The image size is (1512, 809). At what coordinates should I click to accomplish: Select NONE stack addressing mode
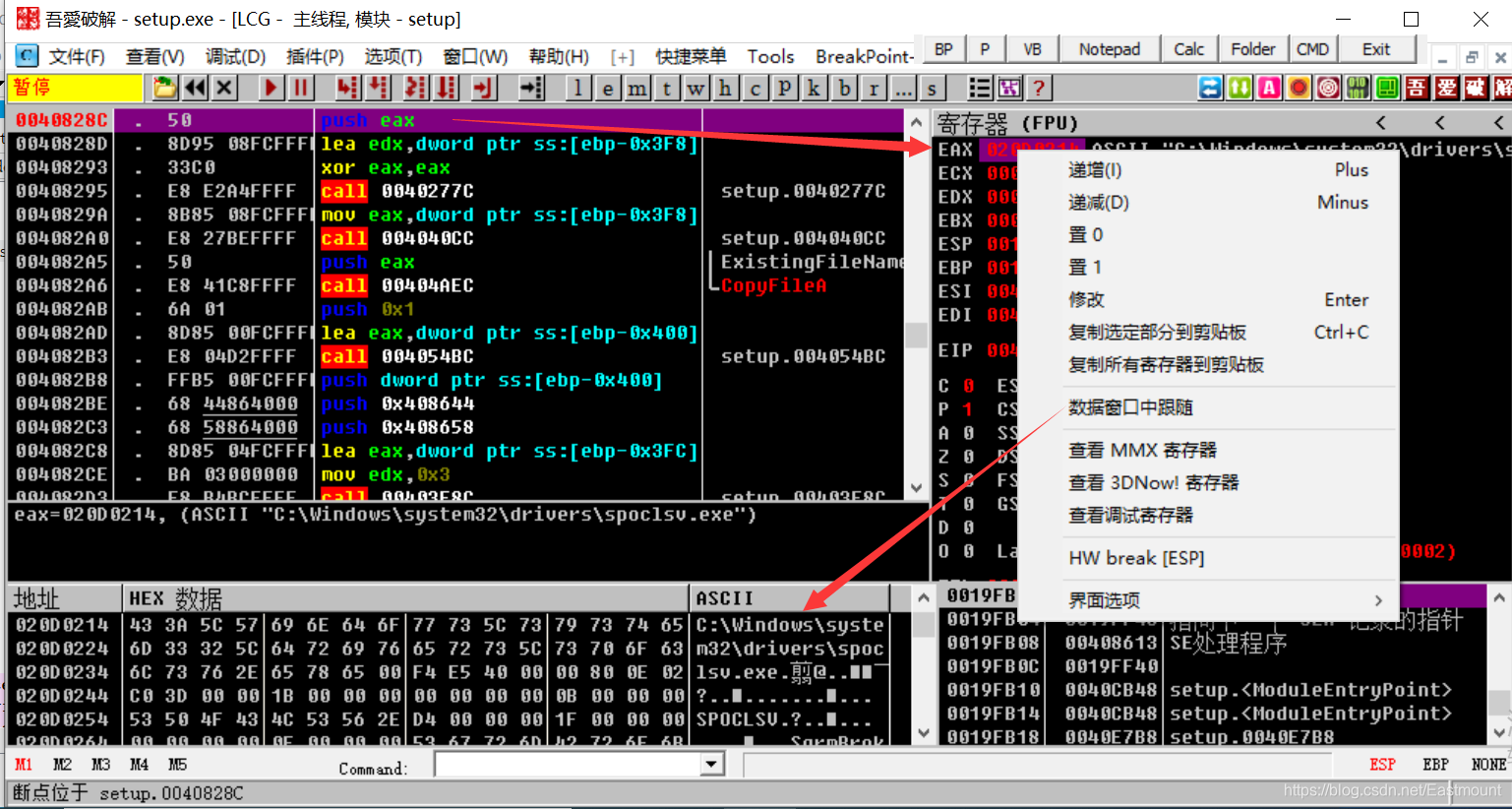click(1488, 765)
